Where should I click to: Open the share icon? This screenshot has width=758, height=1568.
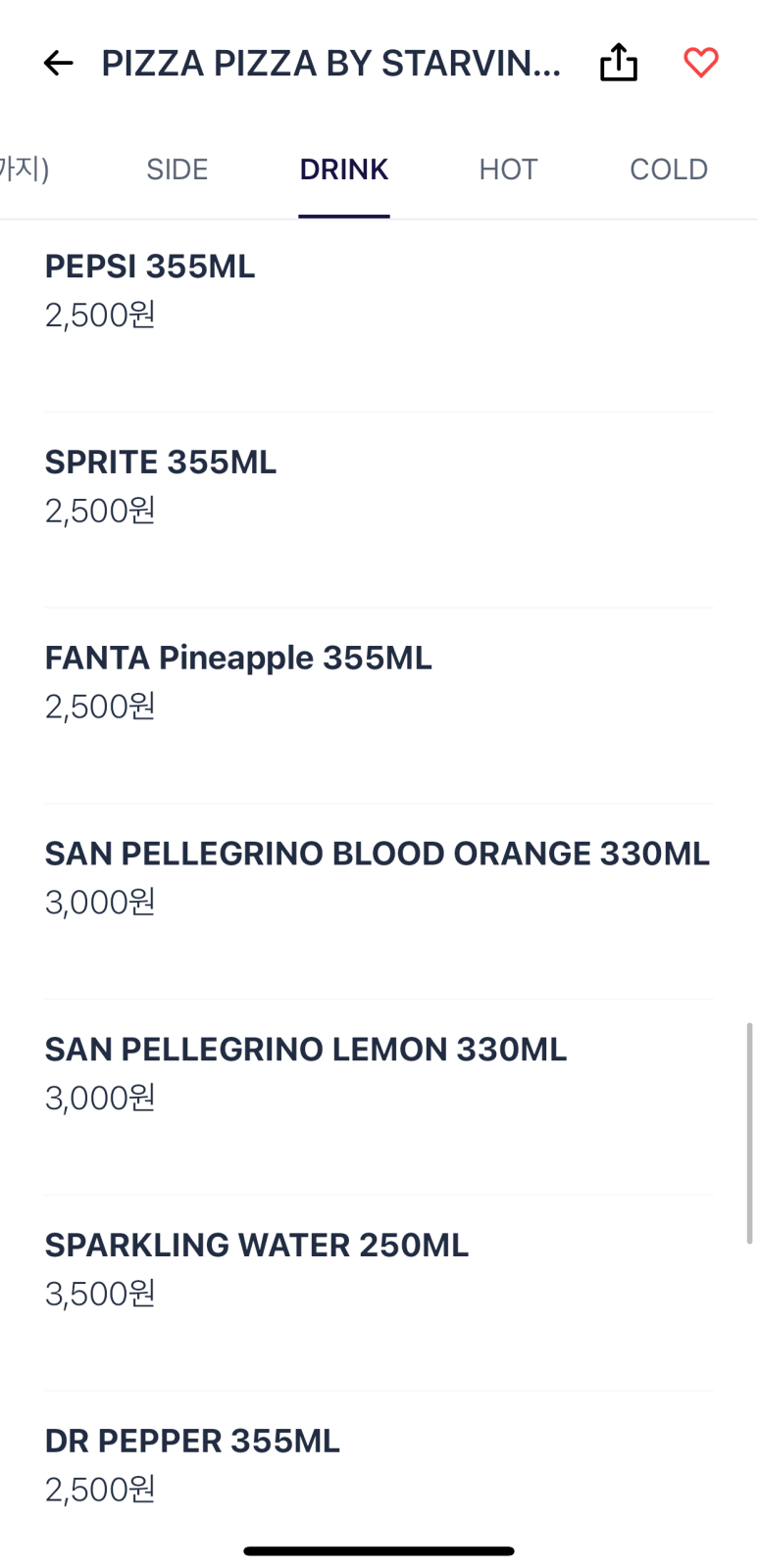tap(619, 63)
